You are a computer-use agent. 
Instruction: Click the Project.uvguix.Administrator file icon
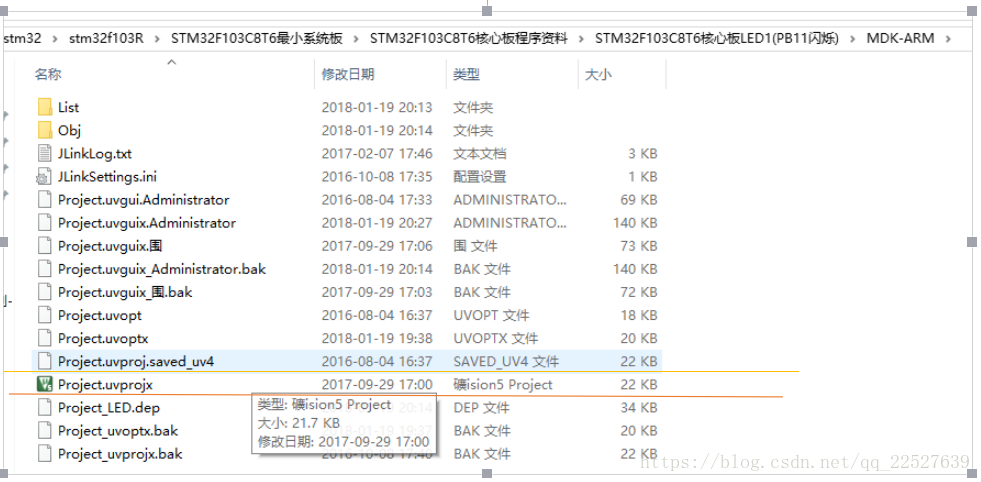pyautogui.click(x=44, y=223)
